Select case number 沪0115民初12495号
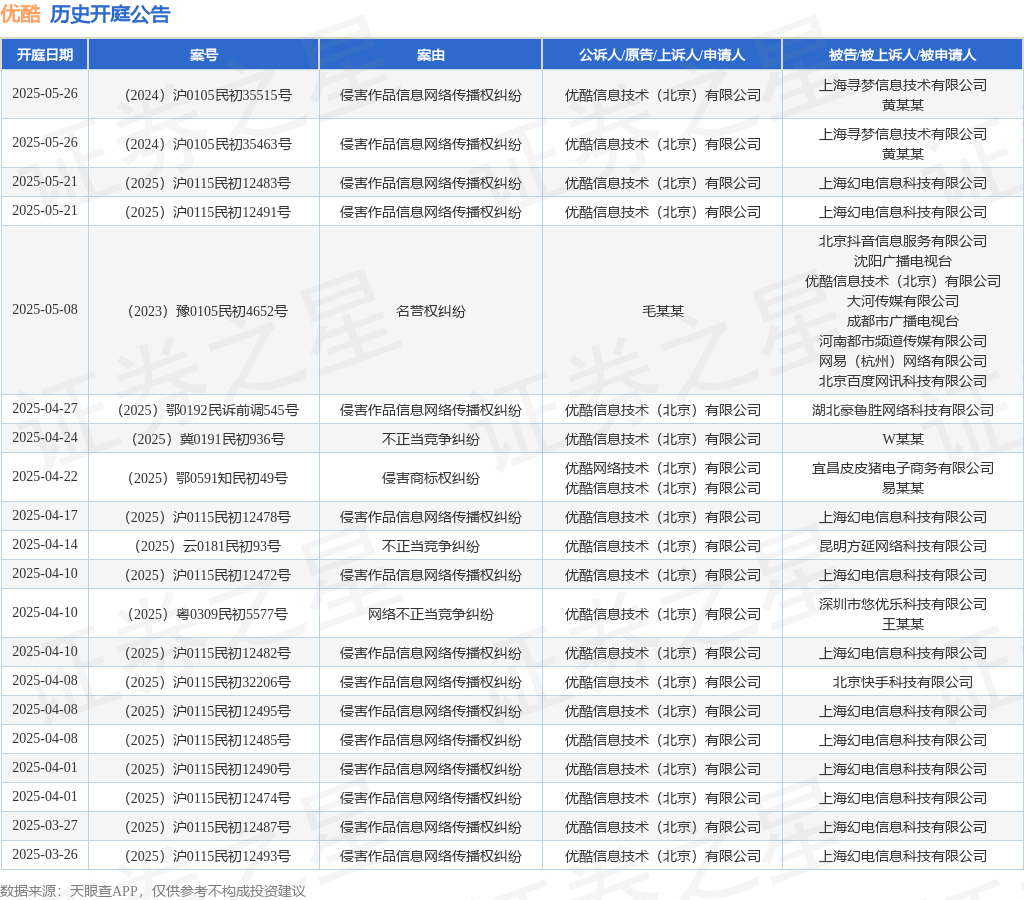 [x=208, y=711]
